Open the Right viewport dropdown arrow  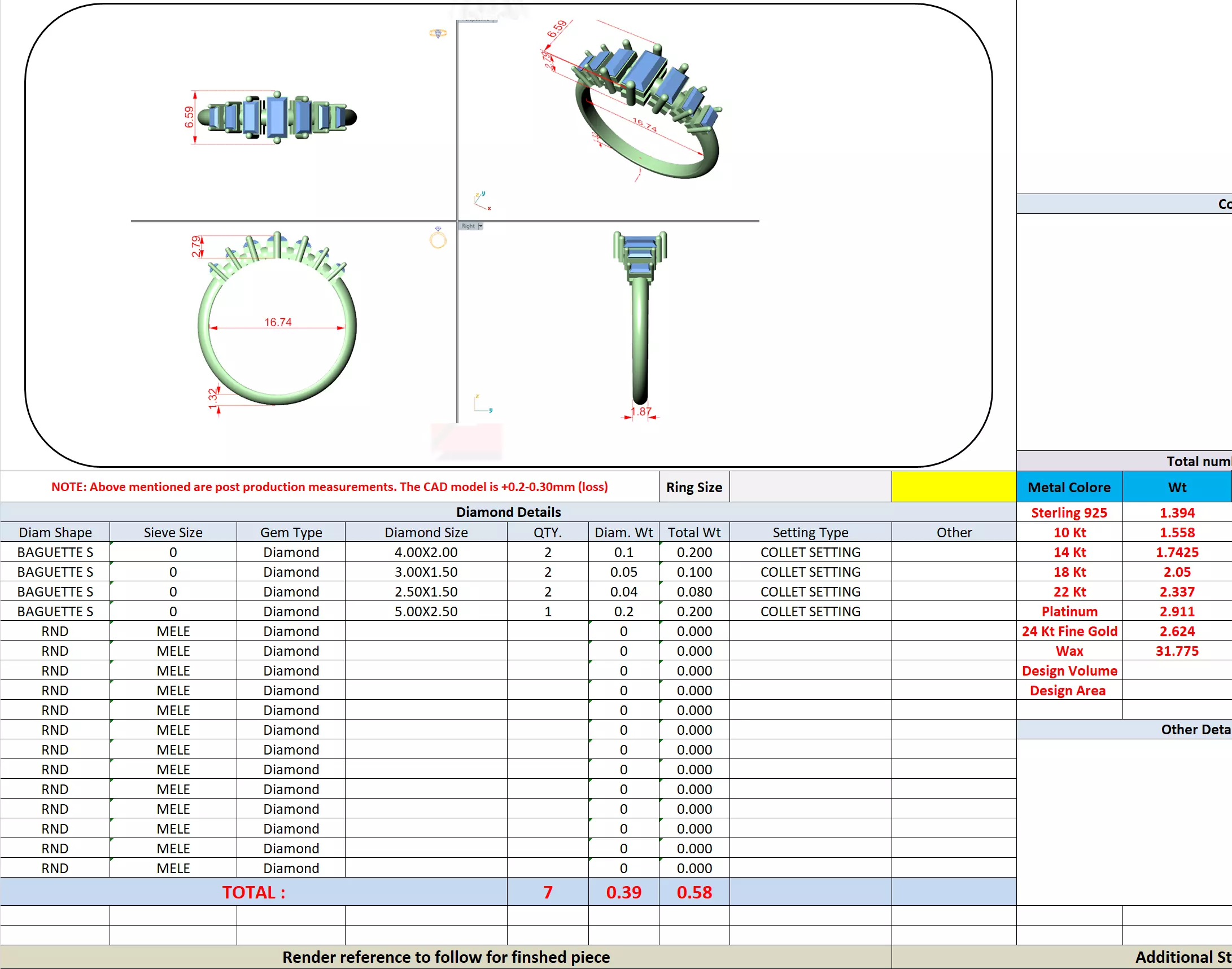480,226
